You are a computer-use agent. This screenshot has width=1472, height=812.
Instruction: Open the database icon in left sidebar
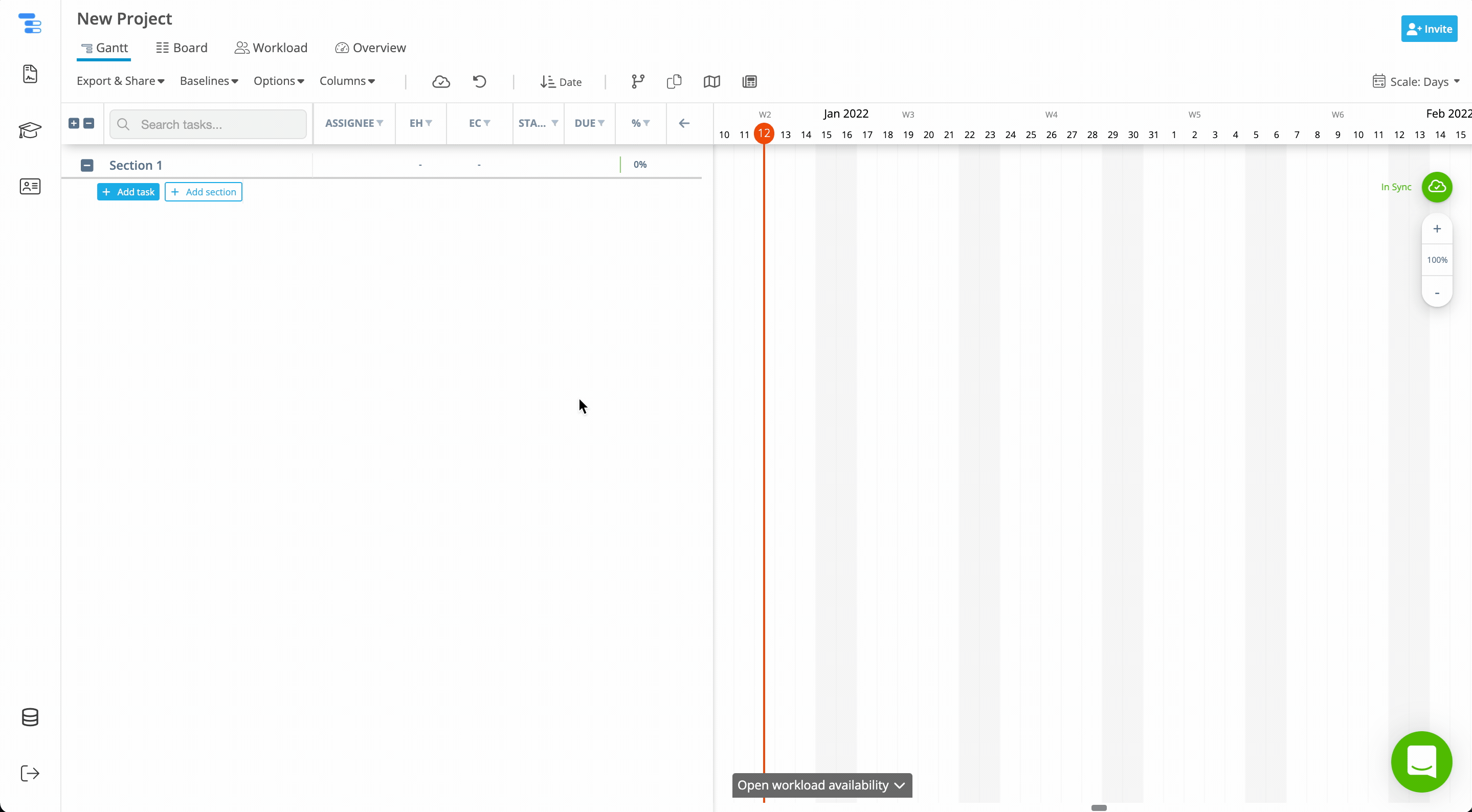tap(30, 717)
